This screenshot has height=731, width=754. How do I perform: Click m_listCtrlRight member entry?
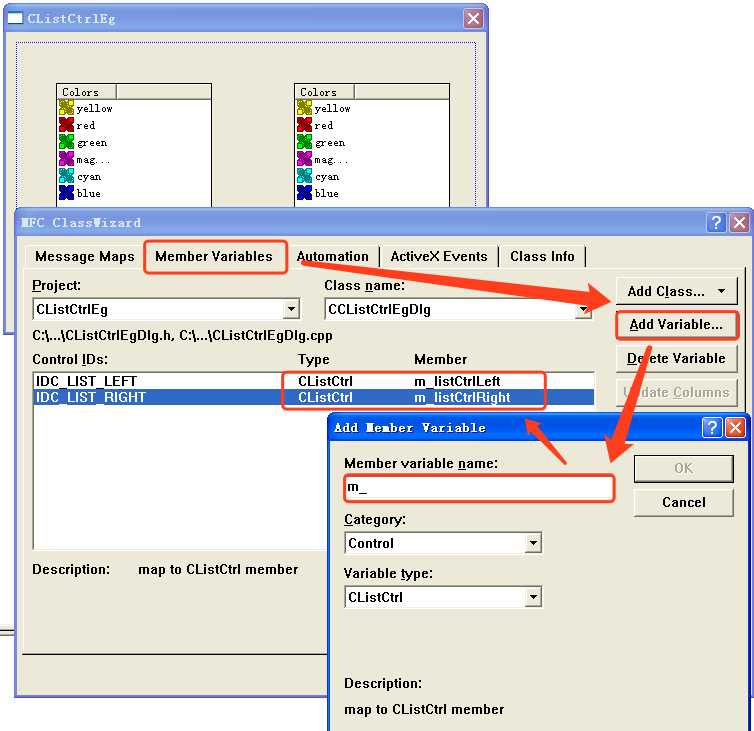coord(462,397)
